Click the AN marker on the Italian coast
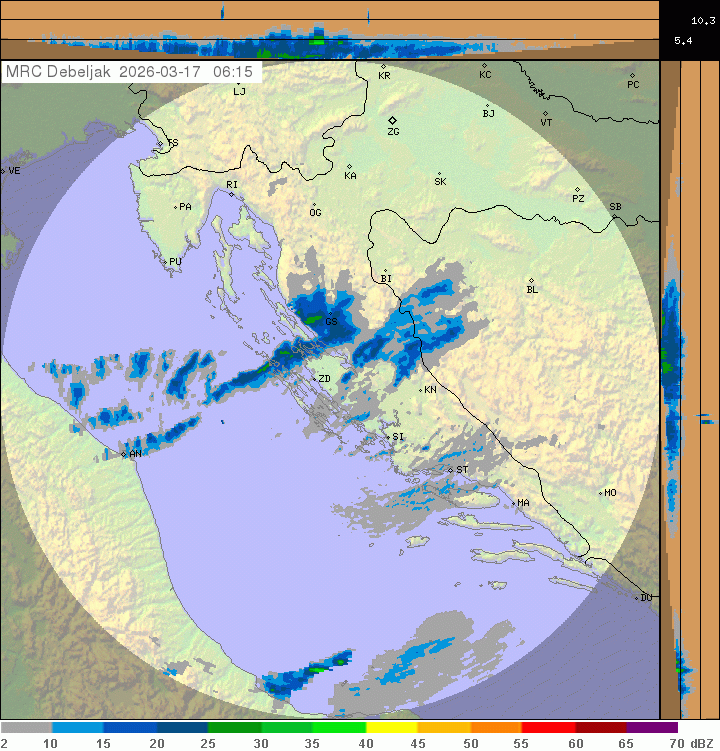This screenshot has height=751, width=720. point(124,454)
